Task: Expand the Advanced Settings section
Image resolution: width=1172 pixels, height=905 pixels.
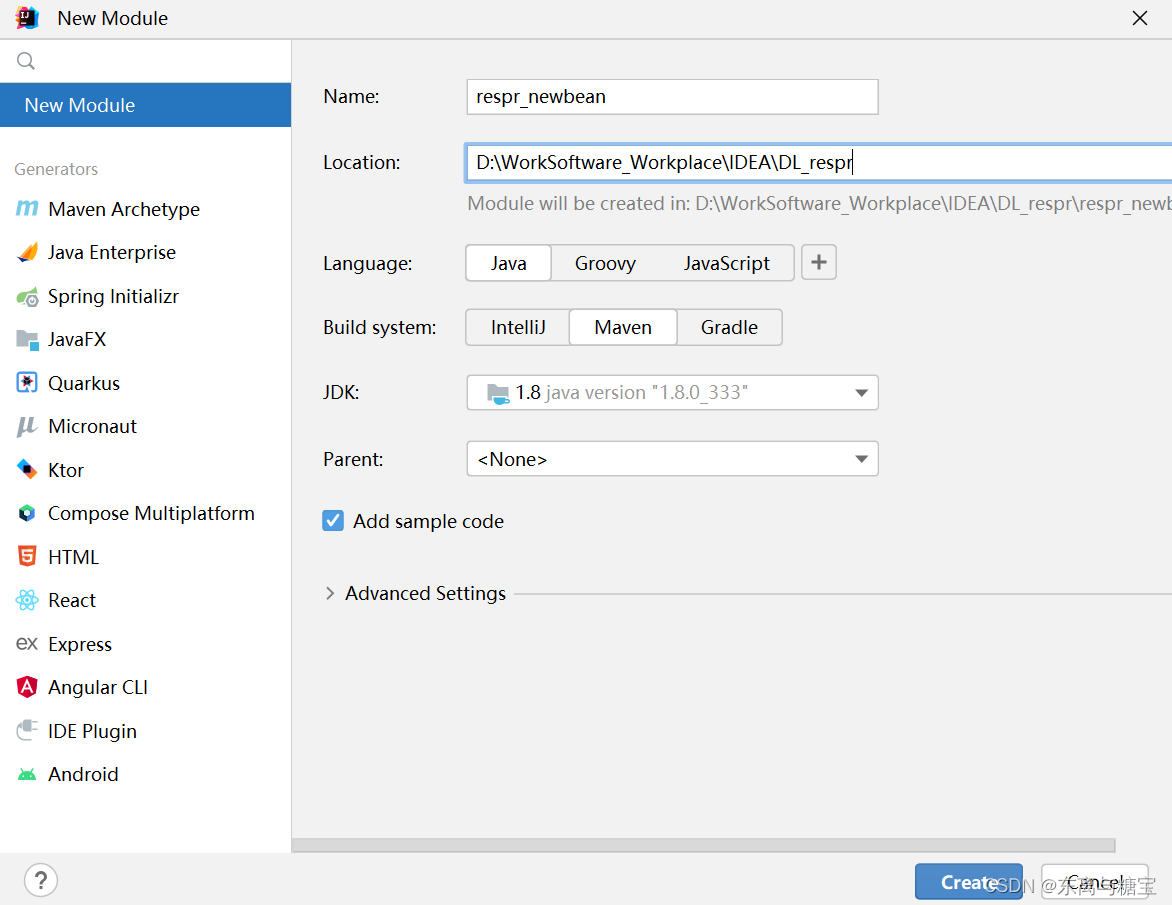Action: pos(330,593)
